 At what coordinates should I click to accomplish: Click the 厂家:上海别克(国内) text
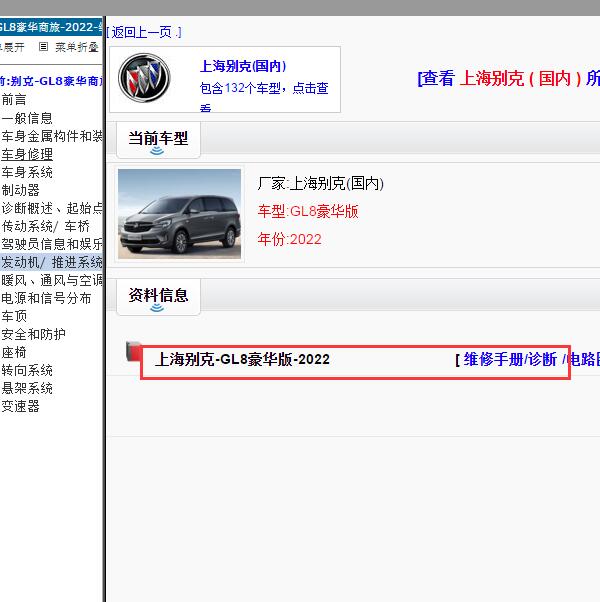pyautogui.click(x=321, y=184)
